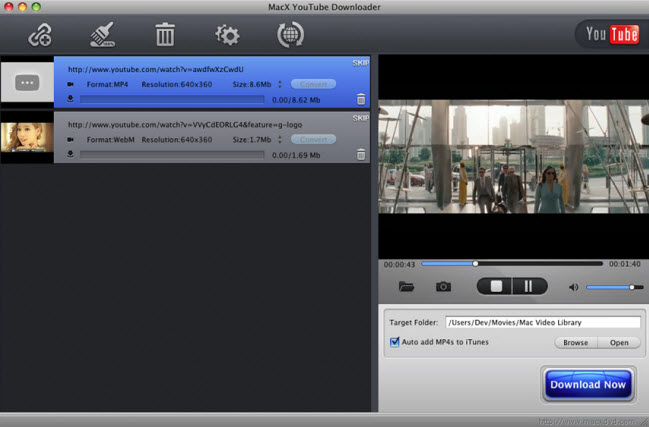649x427 pixels.
Task: Click the Clear completed broom icon
Action: point(102,35)
